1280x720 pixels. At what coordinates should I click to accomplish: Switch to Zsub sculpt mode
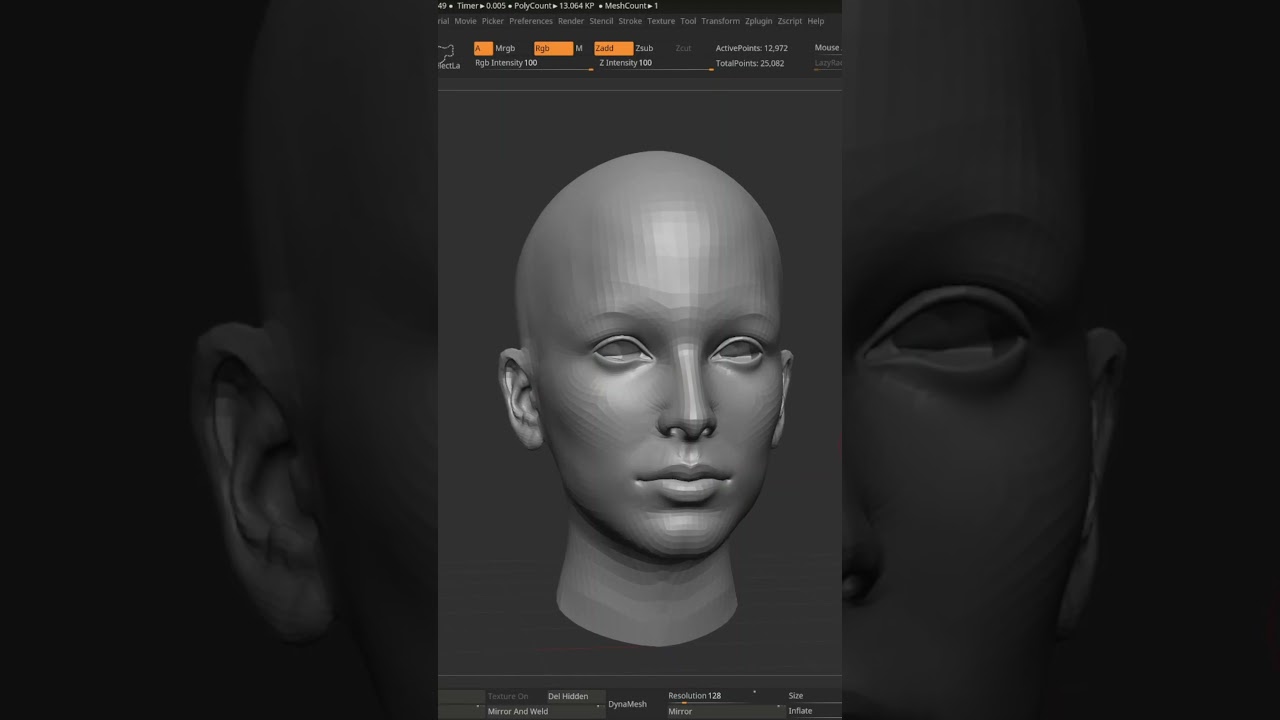644,48
